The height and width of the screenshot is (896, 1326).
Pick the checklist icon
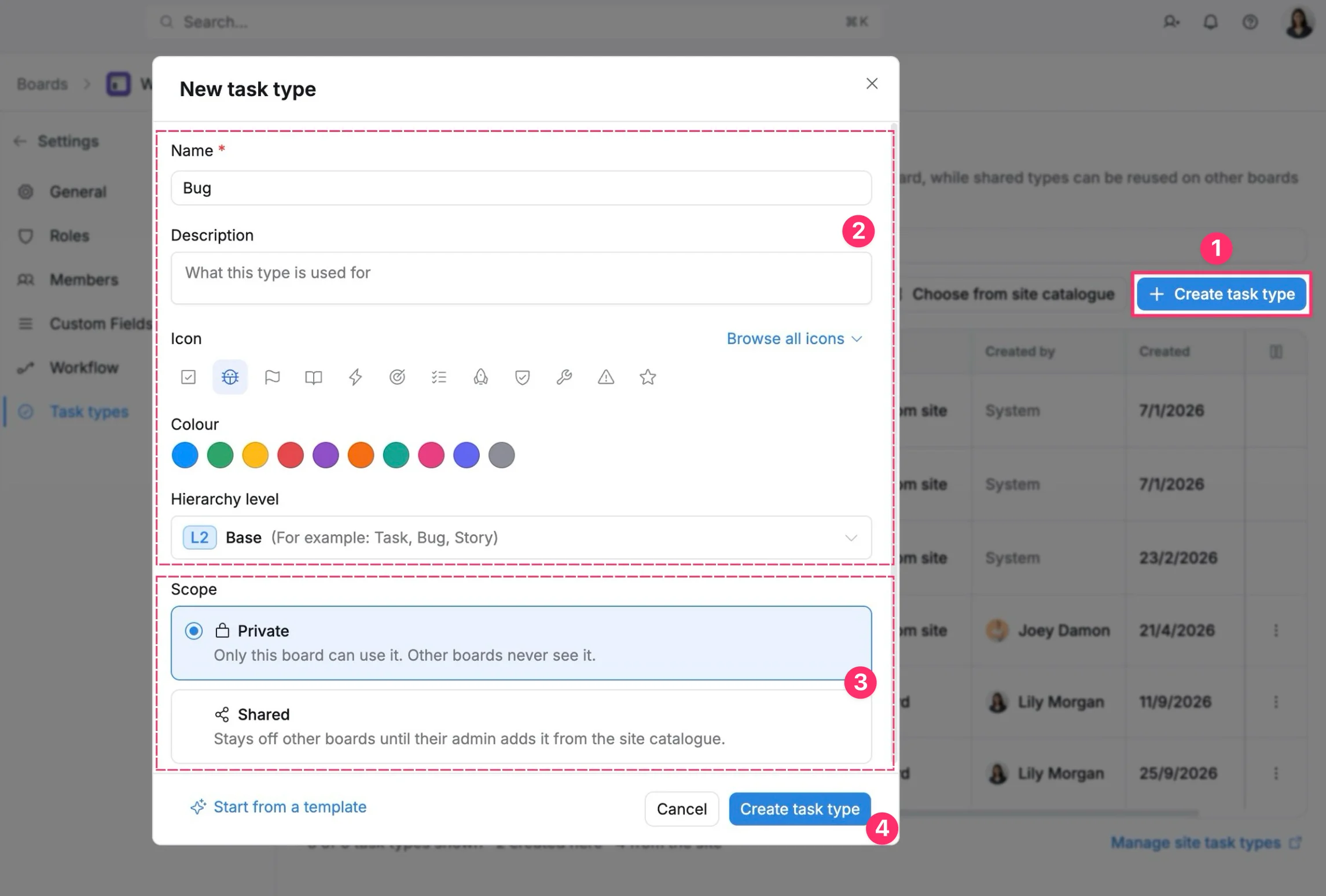(439, 377)
